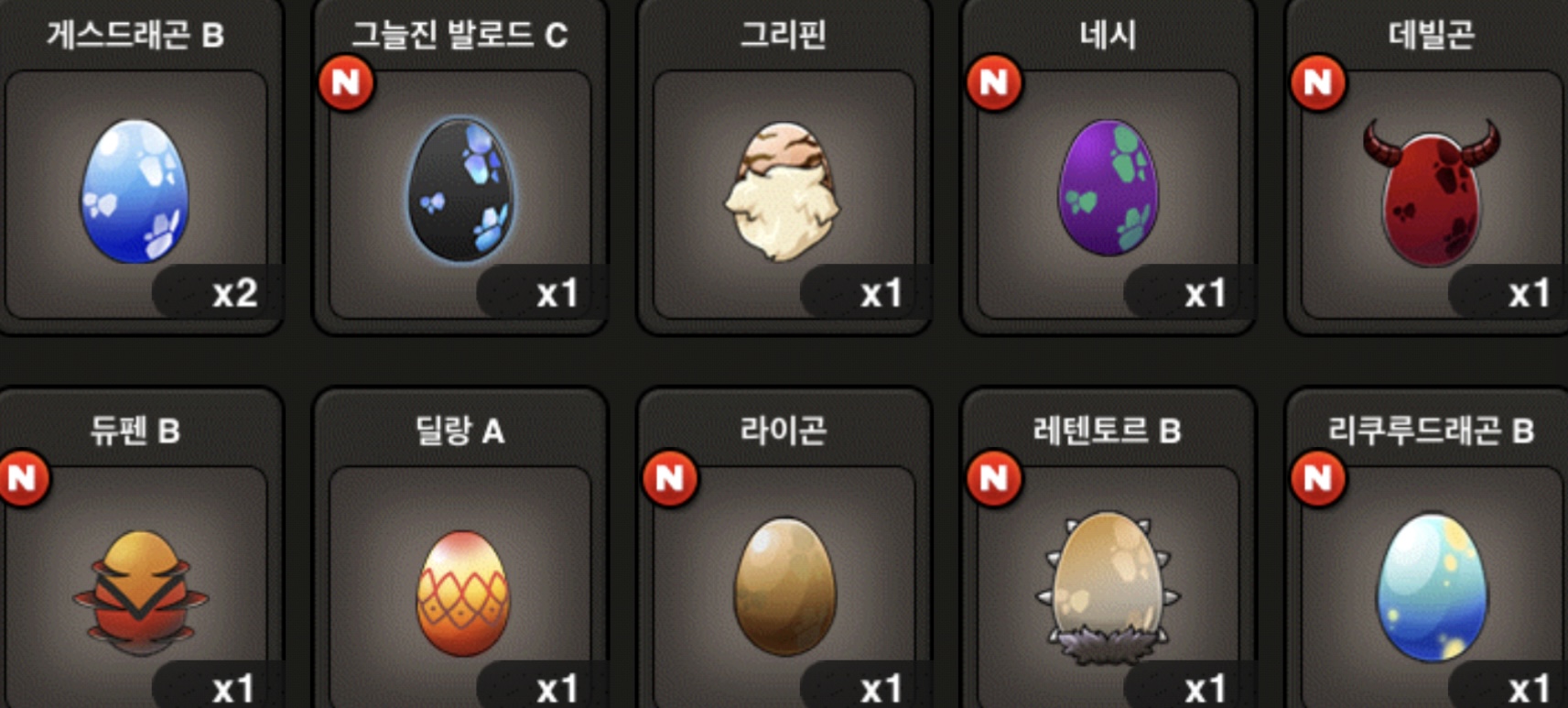Select the black 그늘진 발로드 C egg

tap(460, 190)
